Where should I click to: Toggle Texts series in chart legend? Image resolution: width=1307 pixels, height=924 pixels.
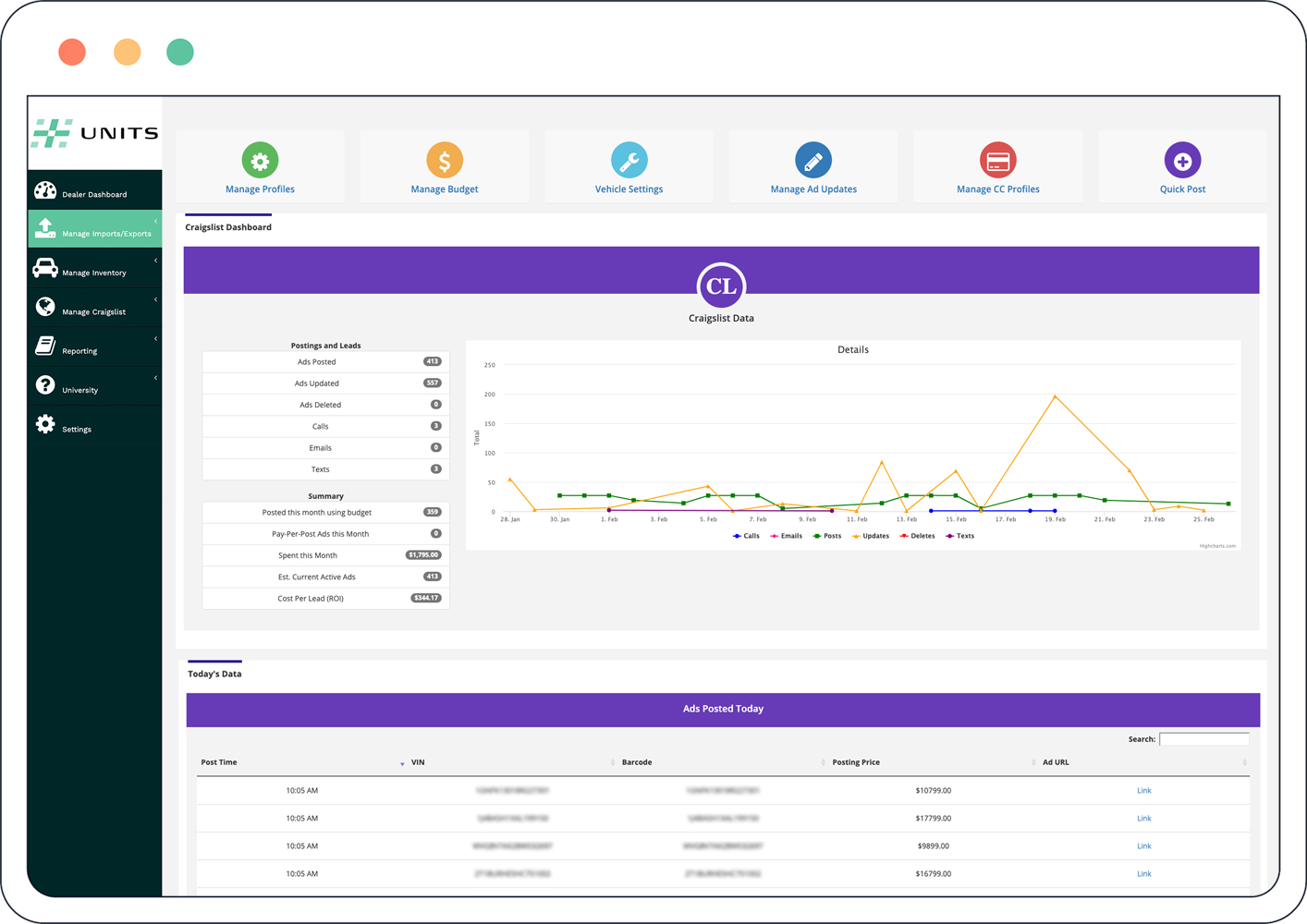click(959, 536)
